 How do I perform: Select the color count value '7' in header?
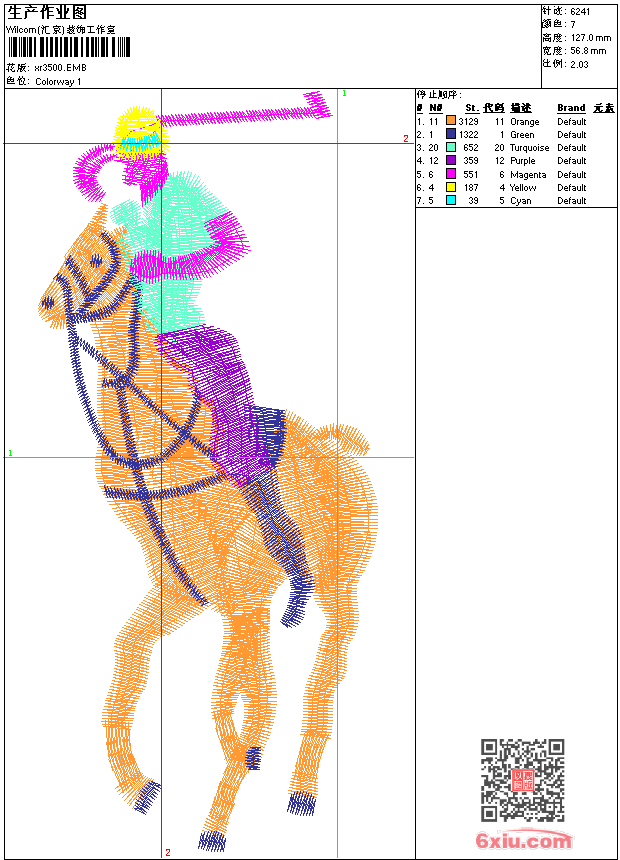pos(573,25)
